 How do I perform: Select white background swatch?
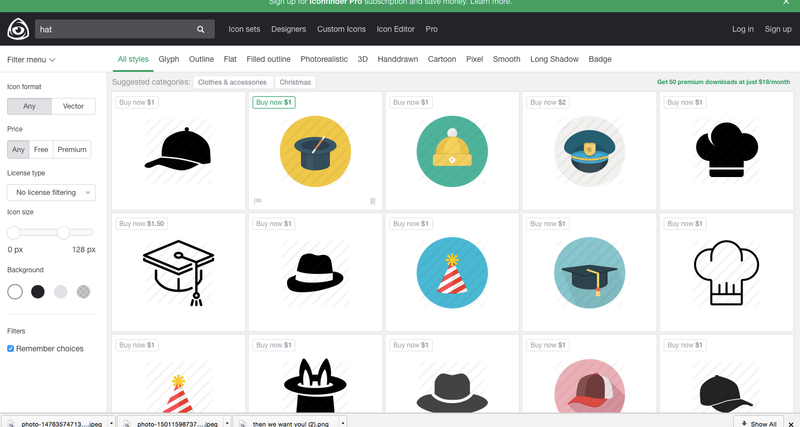click(15, 292)
